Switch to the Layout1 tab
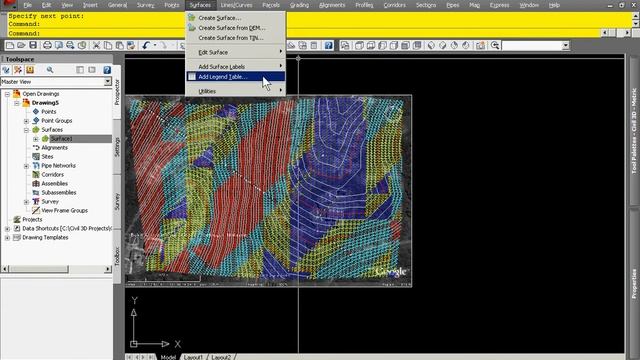Image resolution: width=640 pixels, height=360 pixels. pyautogui.click(x=193, y=357)
